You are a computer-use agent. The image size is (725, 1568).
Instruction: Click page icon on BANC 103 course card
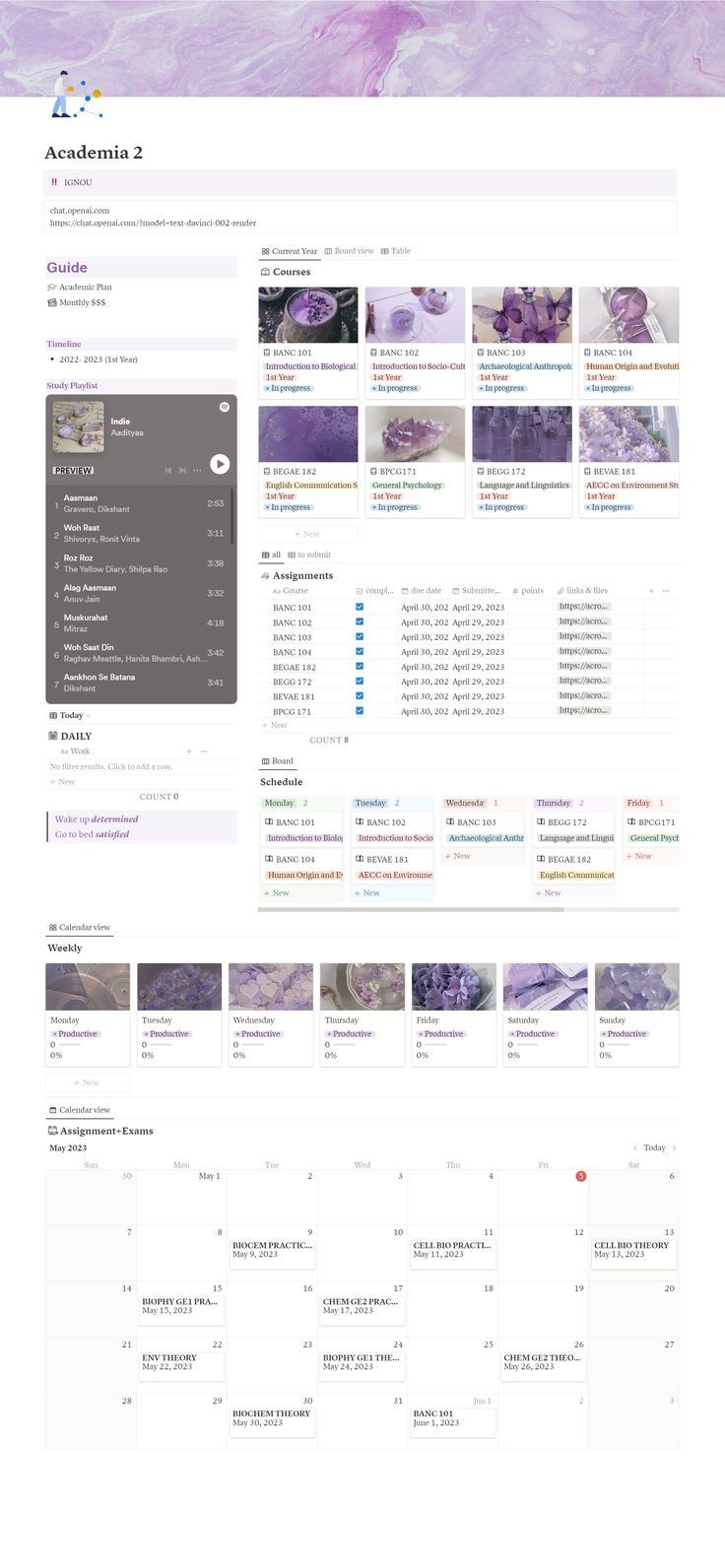point(480,353)
